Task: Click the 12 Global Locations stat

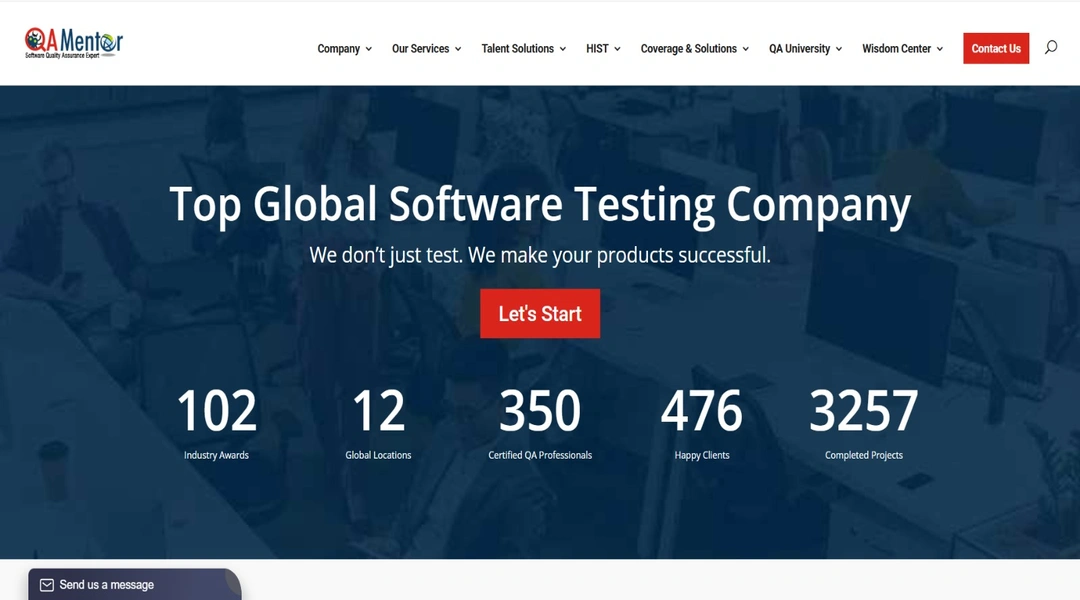Action: (x=378, y=420)
